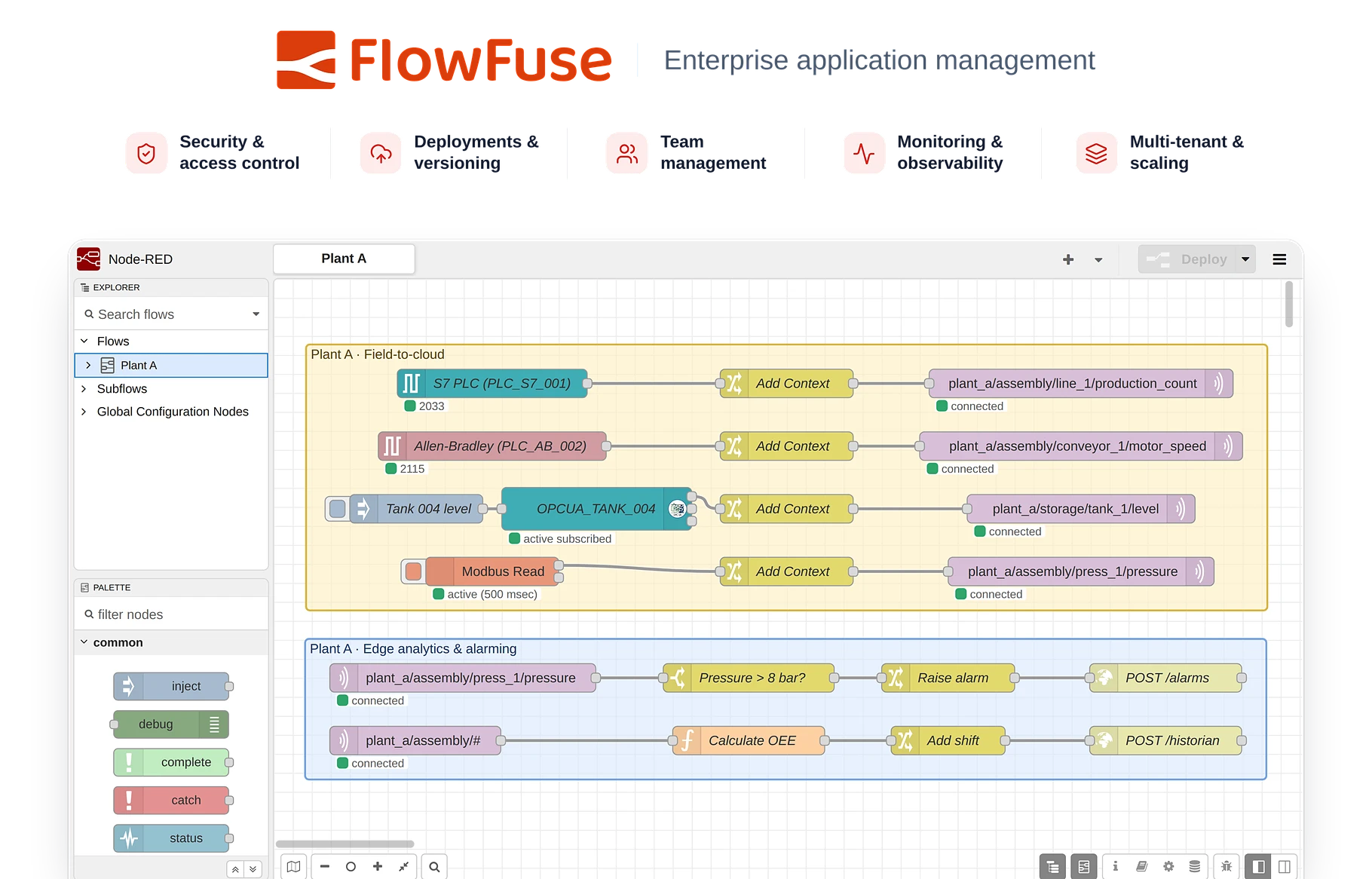Select the production_count MQTT out node
This screenshot has width=1372, height=879.
tap(1081, 384)
